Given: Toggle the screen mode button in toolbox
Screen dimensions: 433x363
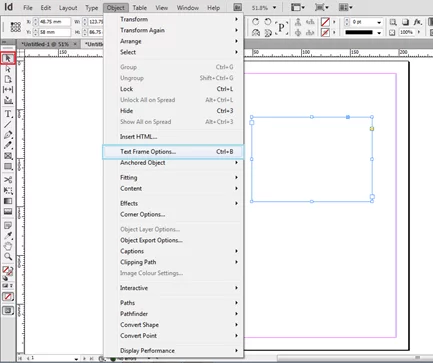Looking at the screenshot, I should [8, 311].
